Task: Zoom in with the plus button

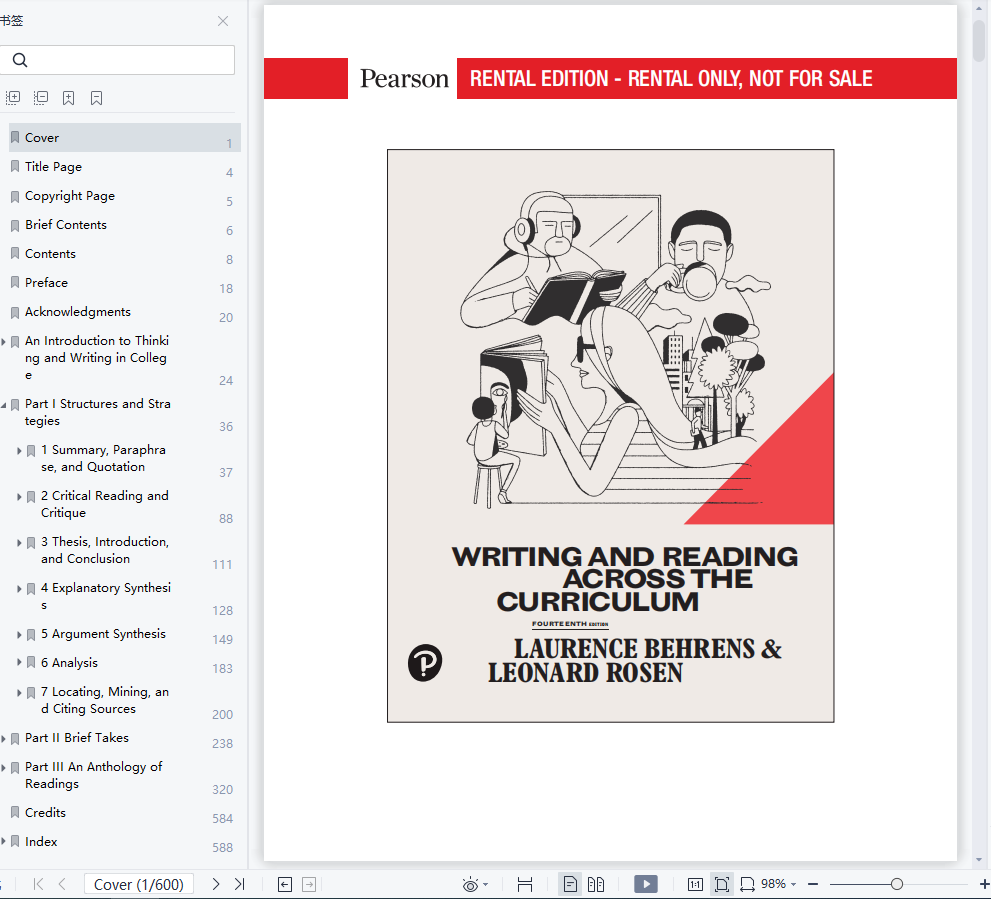Action: pyautogui.click(x=984, y=884)
